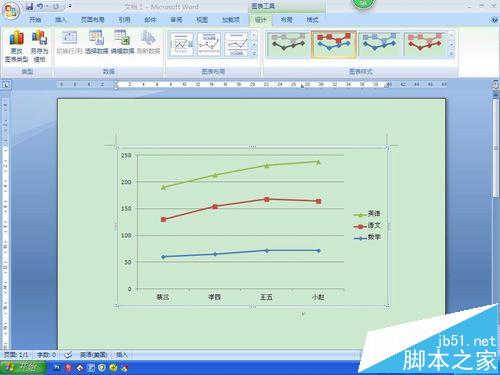Save the document from quick access toolbar
This screenshot has width=500, height=375.
click(x=29, y=6)
